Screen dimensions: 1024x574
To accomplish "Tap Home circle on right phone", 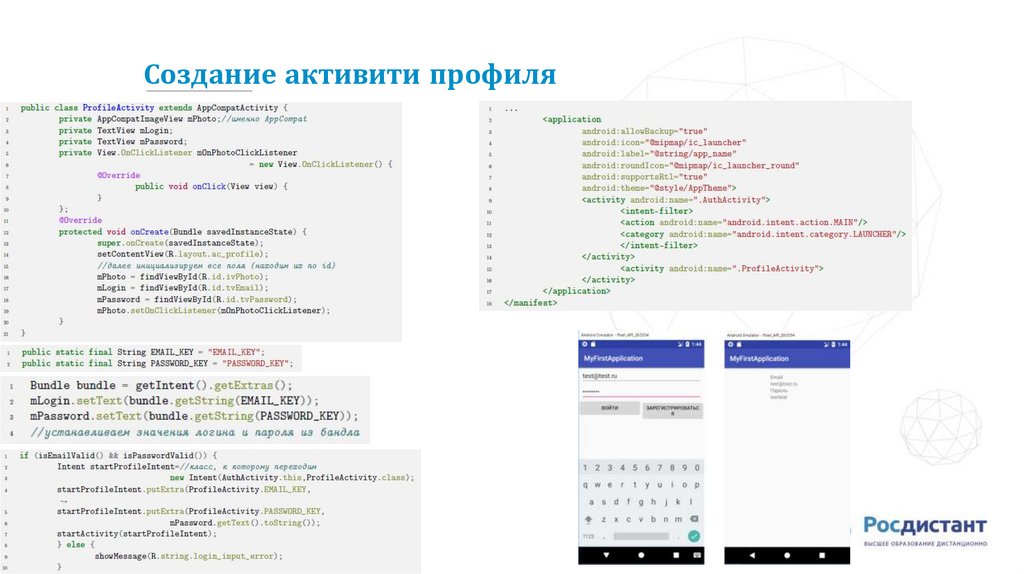I will (x=787, y=554).
